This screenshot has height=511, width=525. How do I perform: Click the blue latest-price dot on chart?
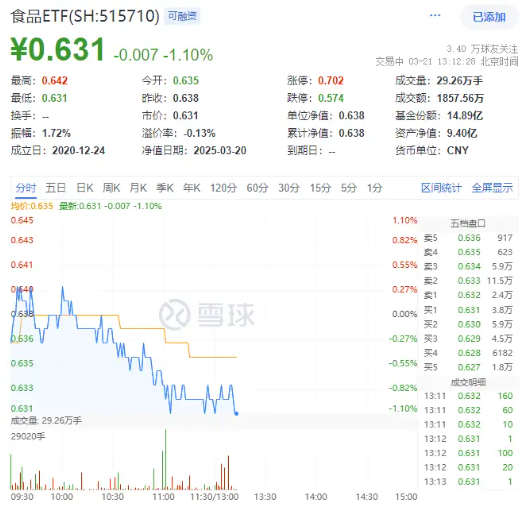coord(236,414)
